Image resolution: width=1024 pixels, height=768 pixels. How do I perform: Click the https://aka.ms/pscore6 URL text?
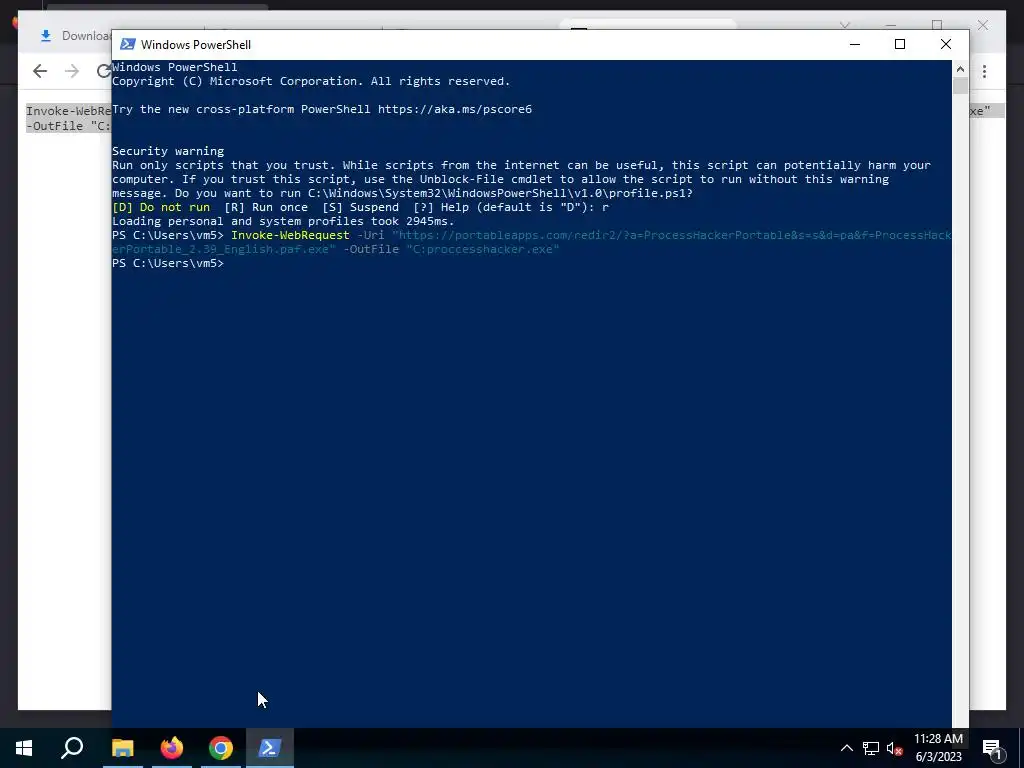pos(455,109)
